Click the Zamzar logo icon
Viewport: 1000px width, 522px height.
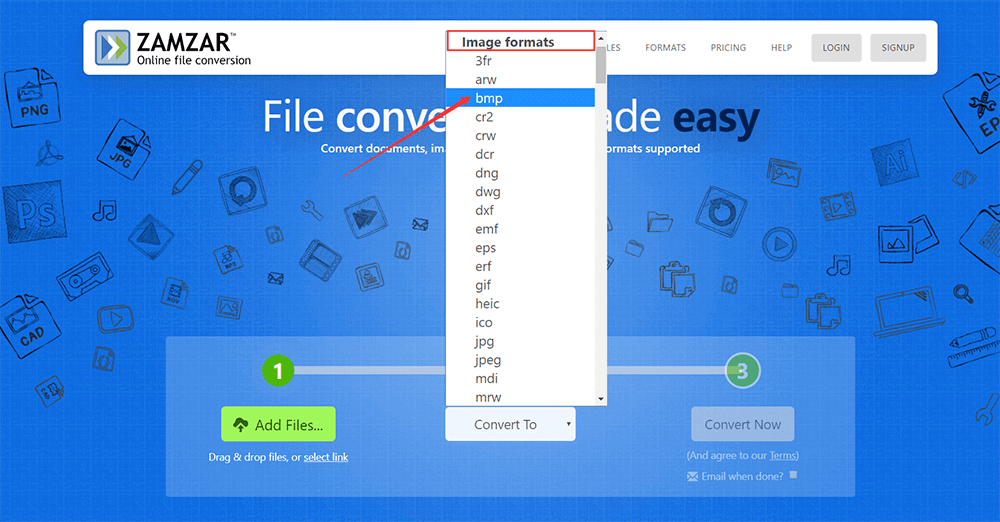[113, 48]
